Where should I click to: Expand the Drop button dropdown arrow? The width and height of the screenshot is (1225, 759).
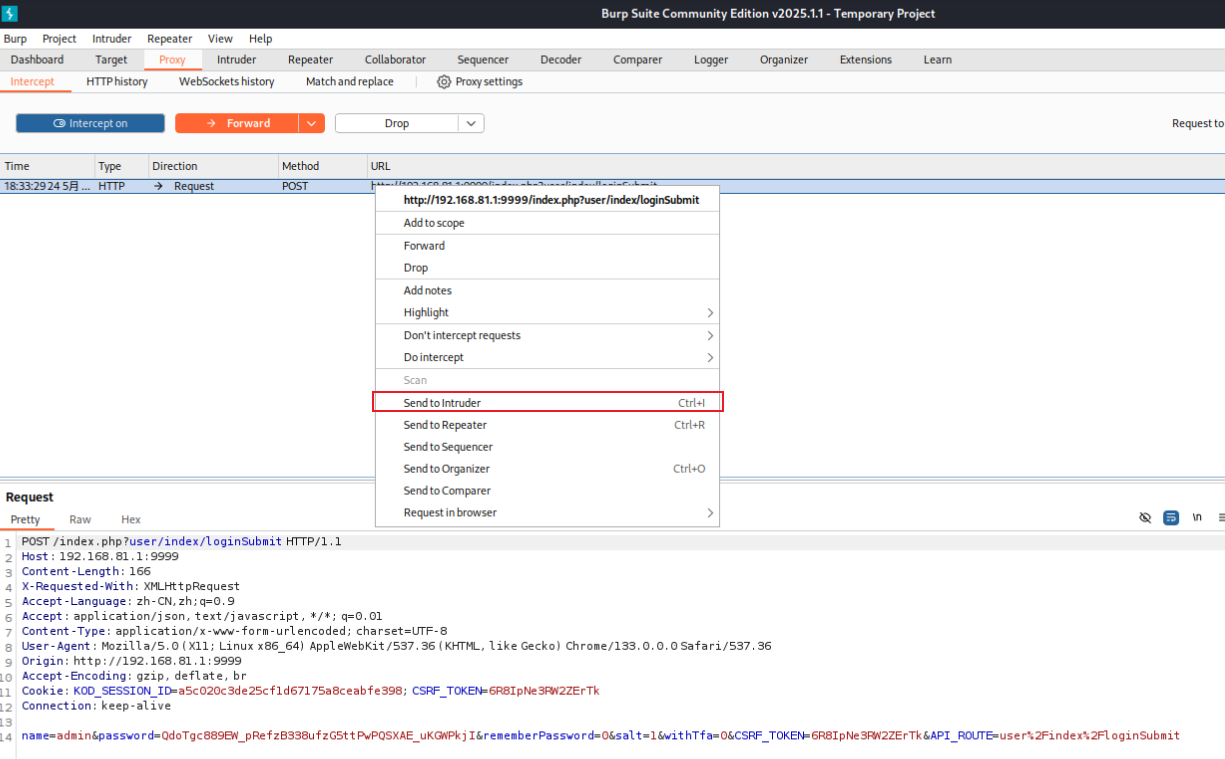click(471, 123)
